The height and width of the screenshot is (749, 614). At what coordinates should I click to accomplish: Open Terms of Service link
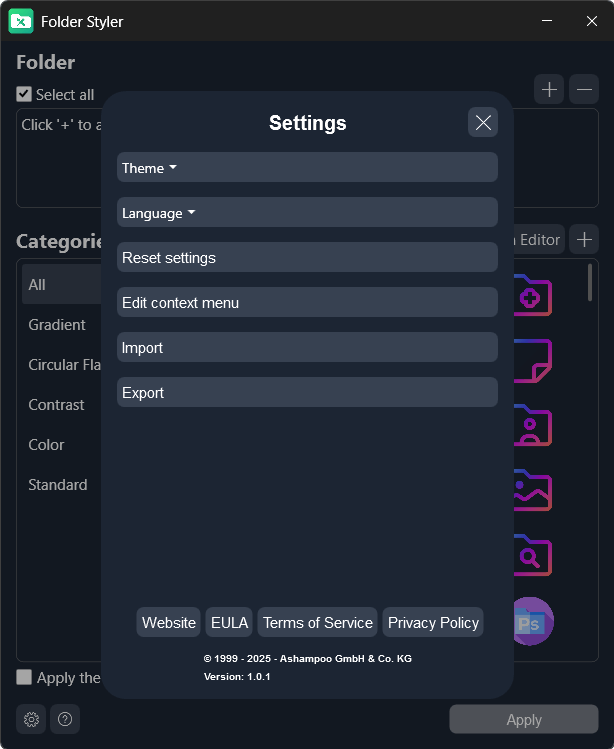click(318, 622)
